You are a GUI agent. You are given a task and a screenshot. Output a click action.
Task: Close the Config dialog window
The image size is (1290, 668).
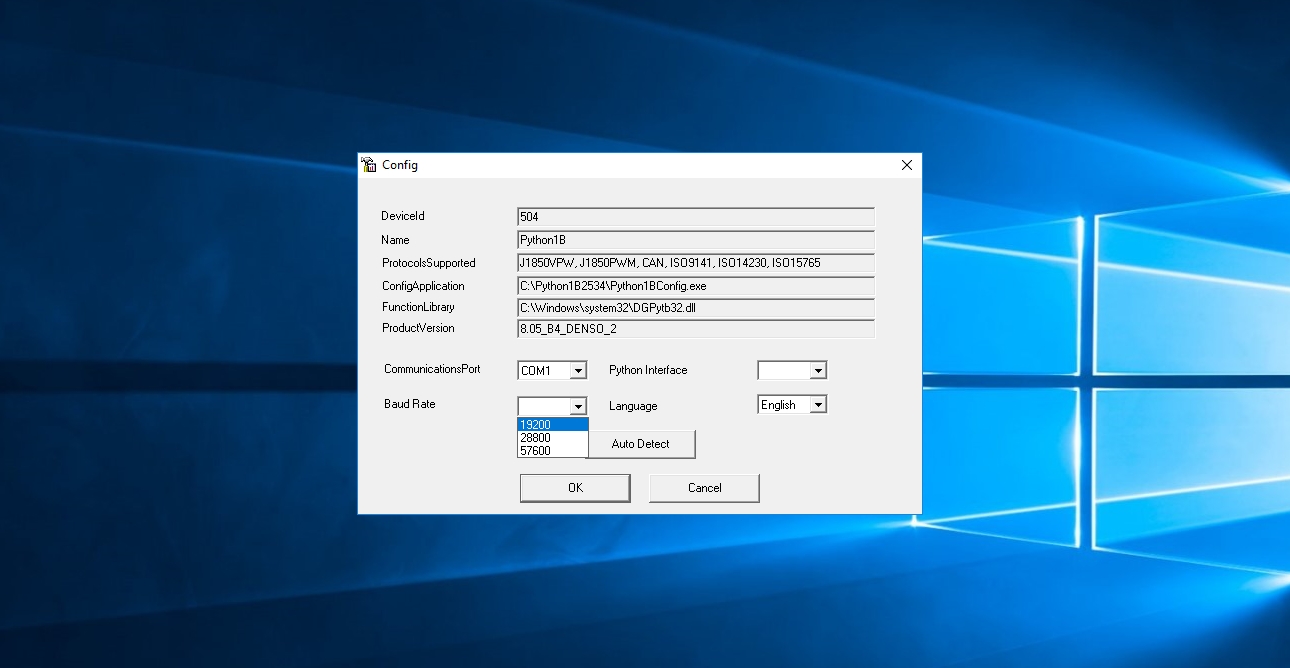tap(906, 165)
